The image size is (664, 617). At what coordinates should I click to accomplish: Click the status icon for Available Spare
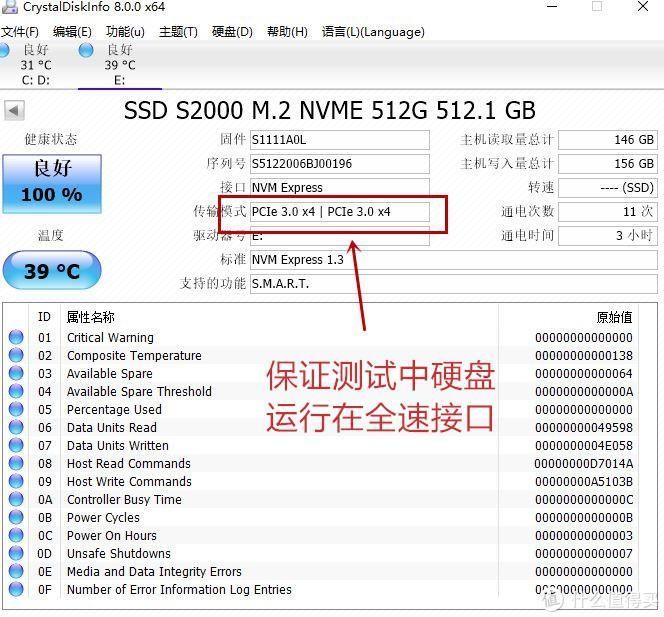click(x=16, y=373)
